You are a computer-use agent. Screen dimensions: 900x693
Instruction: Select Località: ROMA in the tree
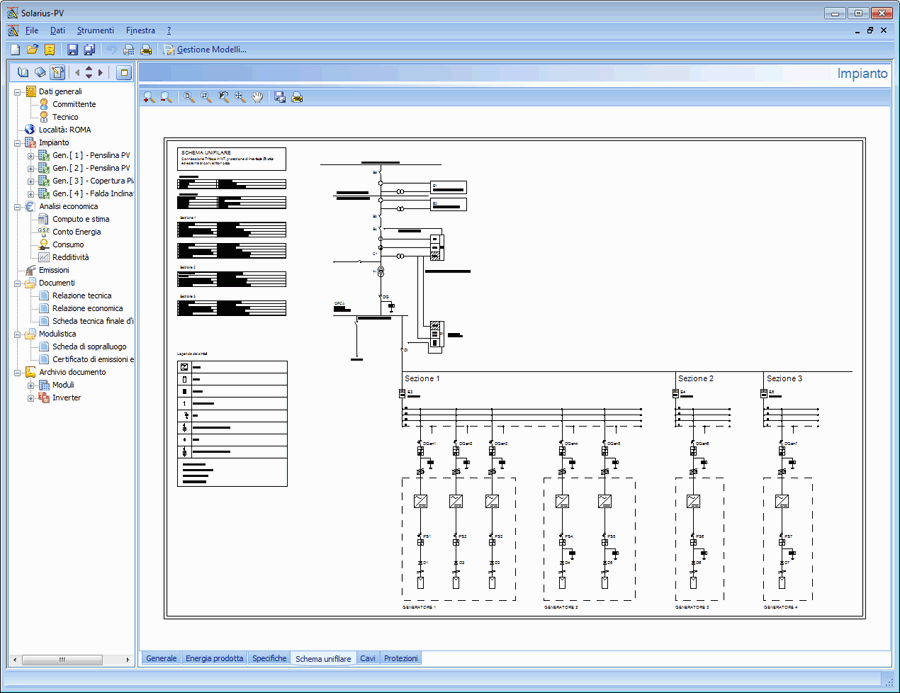point(65,130)
